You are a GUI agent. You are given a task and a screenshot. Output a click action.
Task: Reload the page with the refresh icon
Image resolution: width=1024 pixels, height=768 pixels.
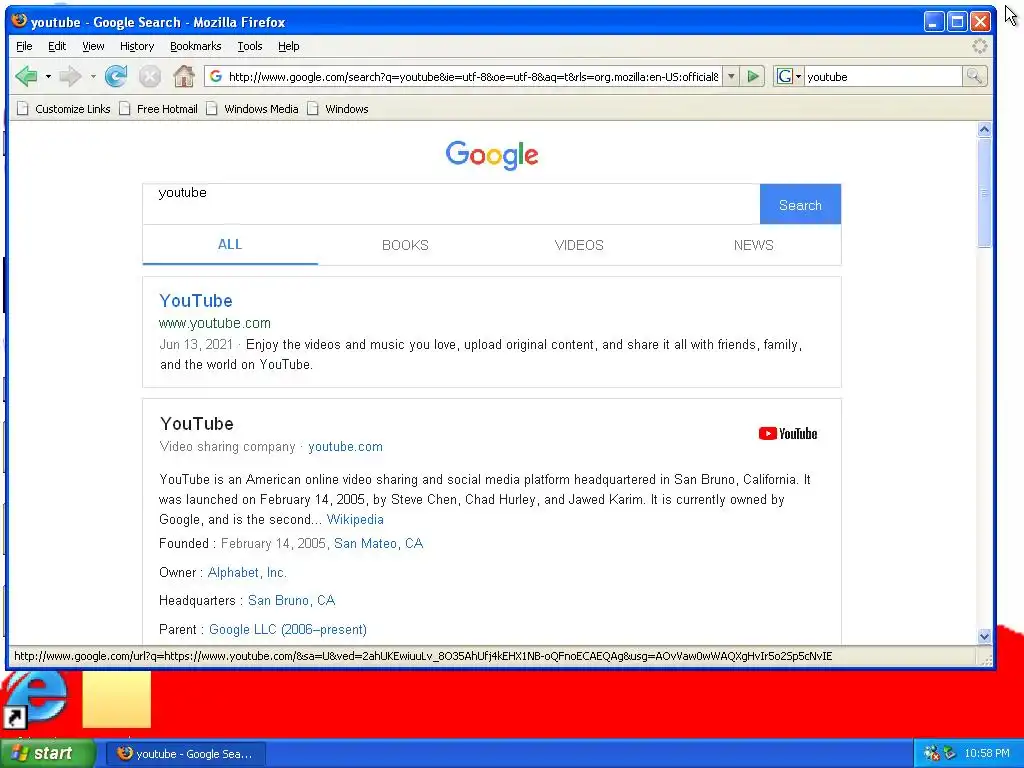coord(116,76)
